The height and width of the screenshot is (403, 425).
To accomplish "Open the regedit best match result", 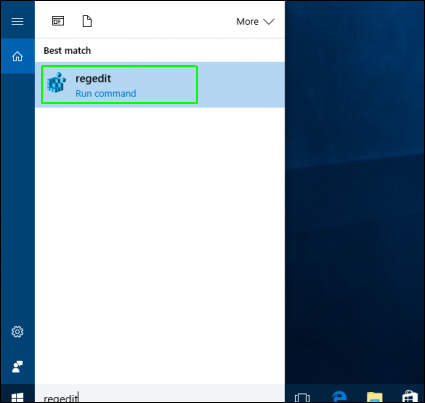I will pyautogui.click(x=160, y=85).
